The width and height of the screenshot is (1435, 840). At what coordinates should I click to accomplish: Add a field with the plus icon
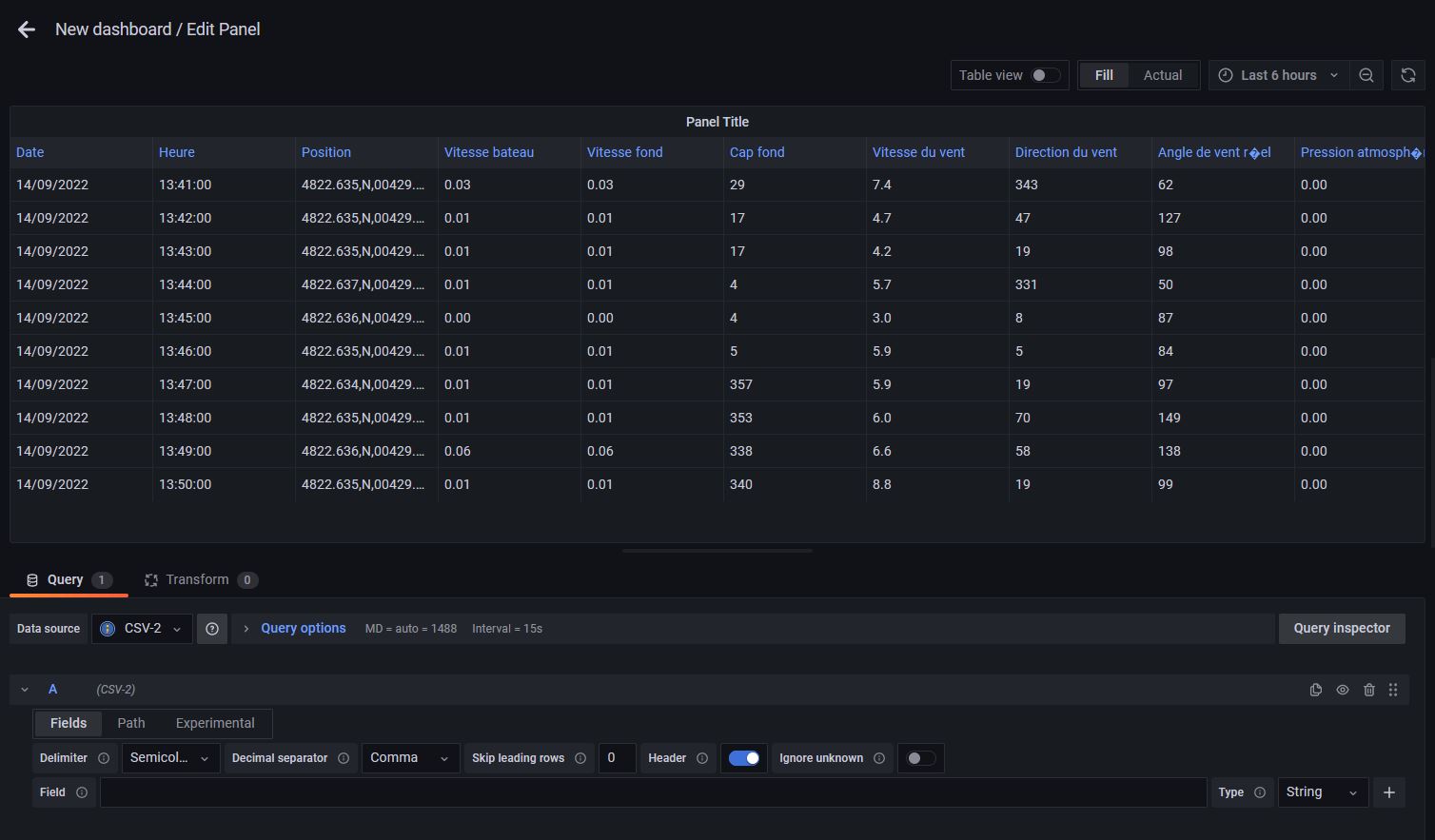1389,792
